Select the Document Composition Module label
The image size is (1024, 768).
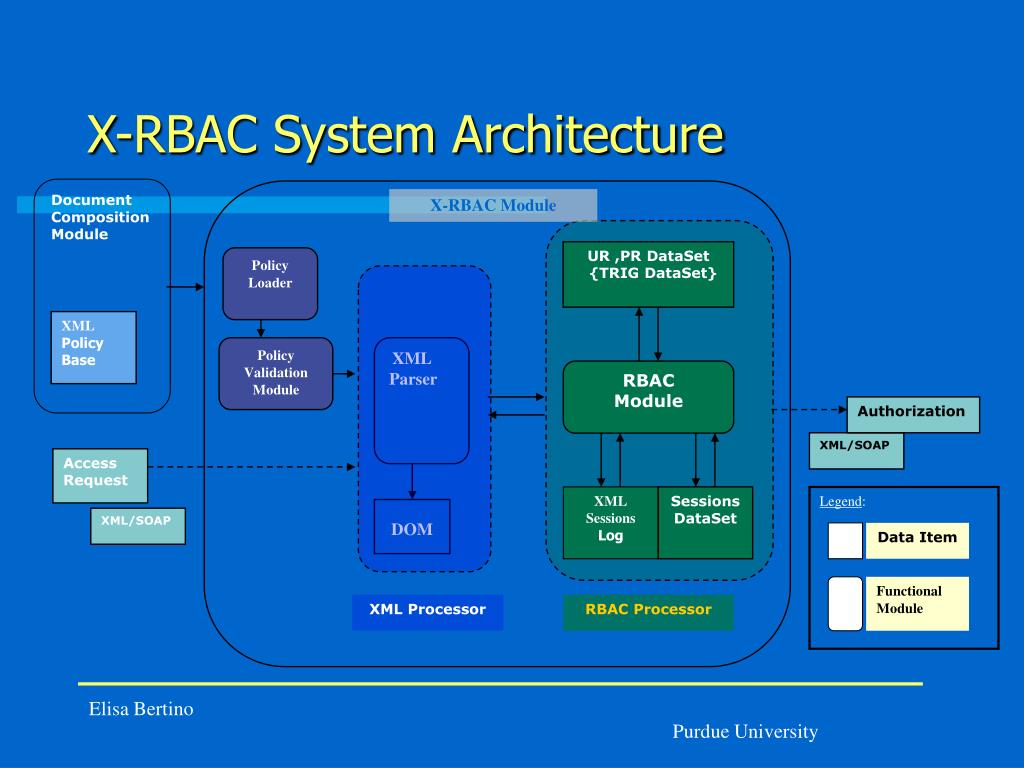(100, 217)
